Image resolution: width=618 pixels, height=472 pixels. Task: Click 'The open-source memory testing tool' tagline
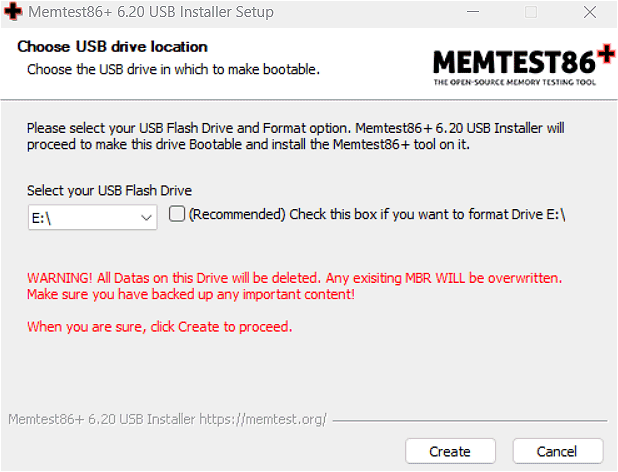click(x=514, y=82)
